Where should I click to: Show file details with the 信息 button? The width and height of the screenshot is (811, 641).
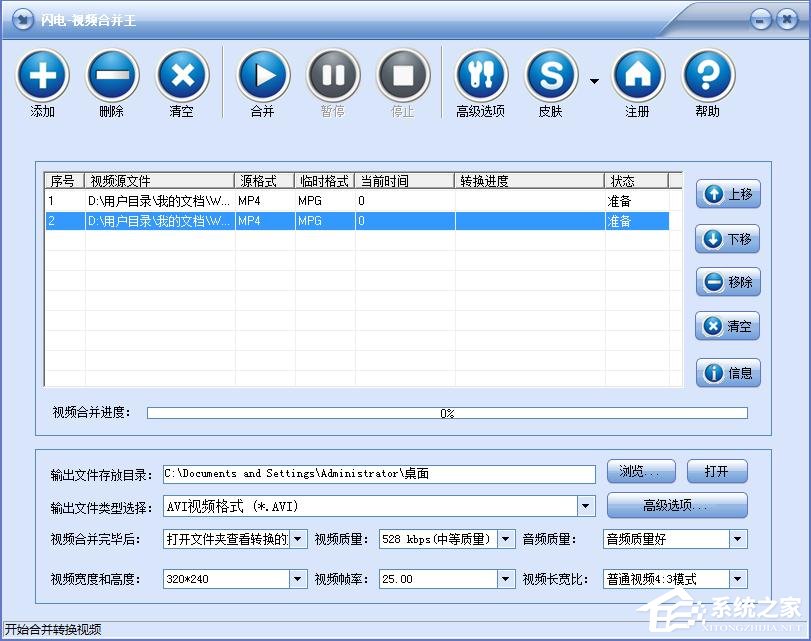(x=727, y=372)
